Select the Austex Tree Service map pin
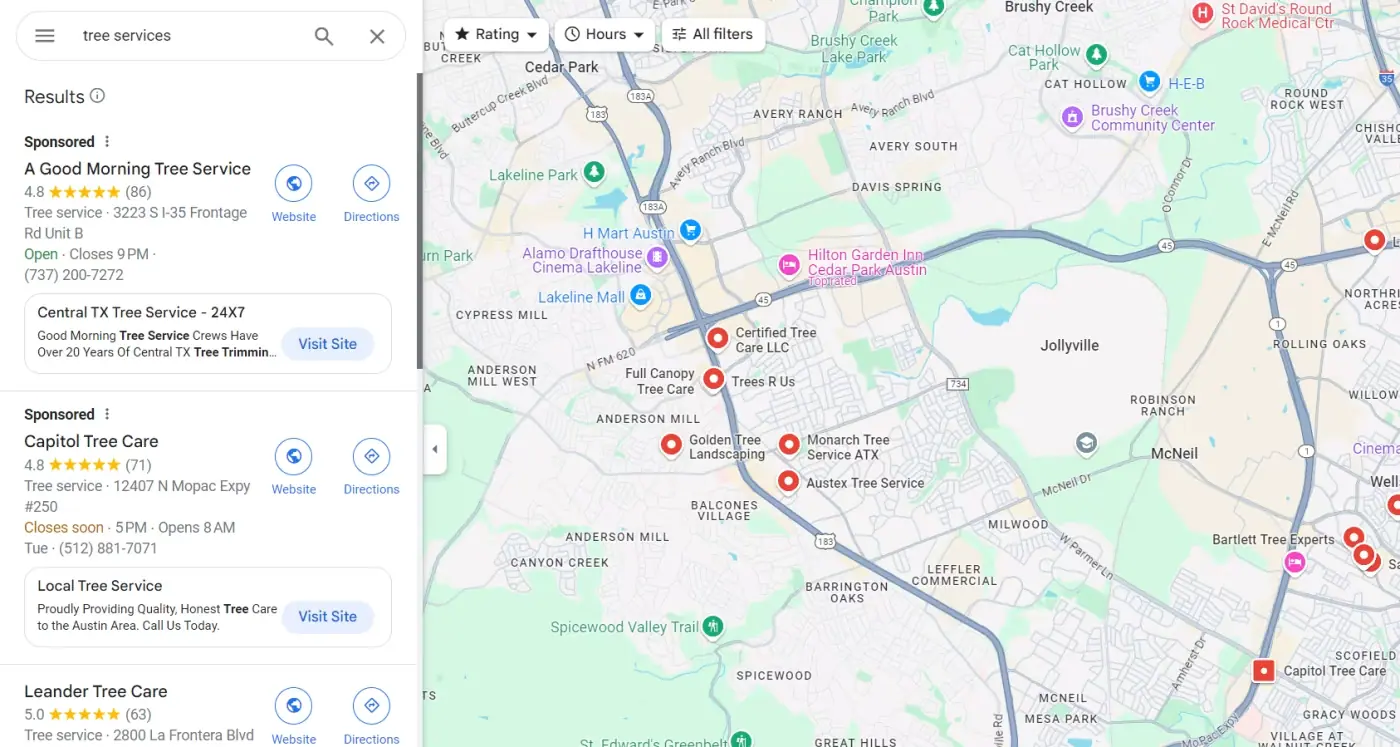The height and width of the screenshot is (747, 1400). pyautogui.click(x=788, y=482)
